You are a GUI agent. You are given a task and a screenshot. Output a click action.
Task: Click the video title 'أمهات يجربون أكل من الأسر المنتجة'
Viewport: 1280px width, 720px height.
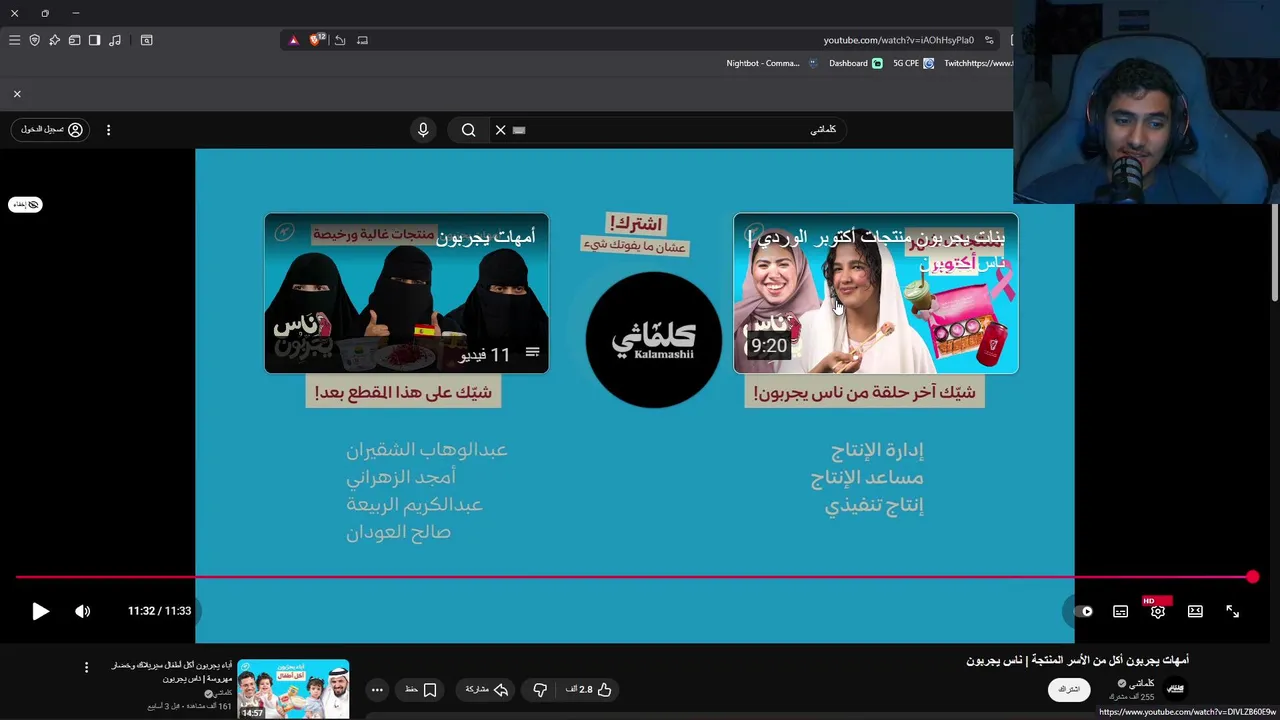click(1077, 661)
